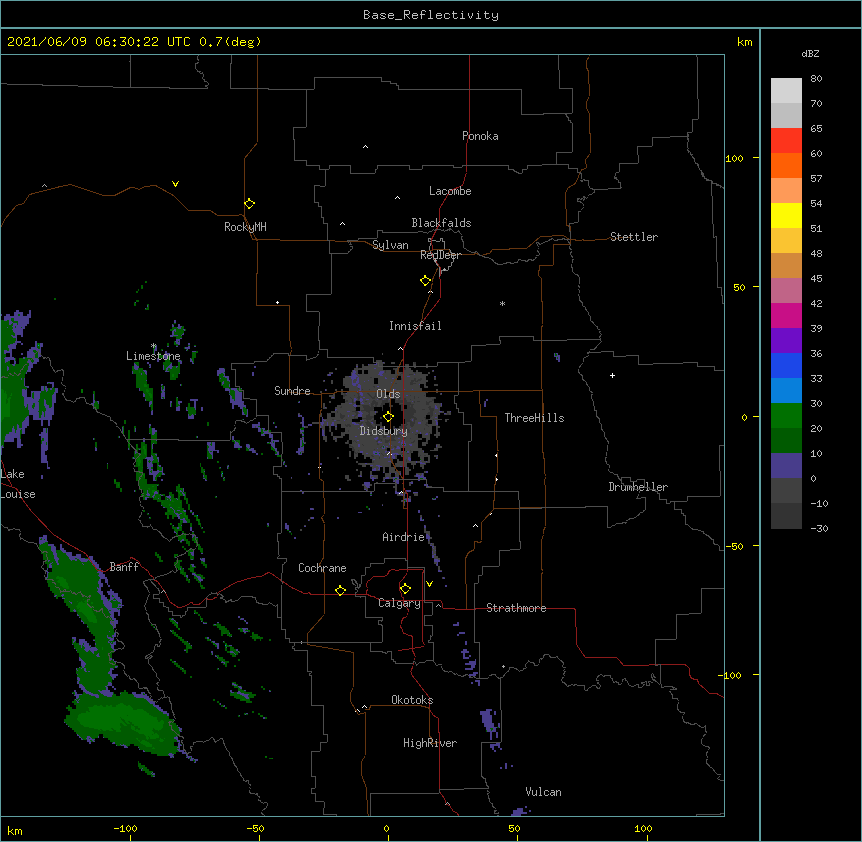Click the magenta 42 dBZ color swatch
The width and height of the screenshot is (862, 842).
click(x=786, y=315)
